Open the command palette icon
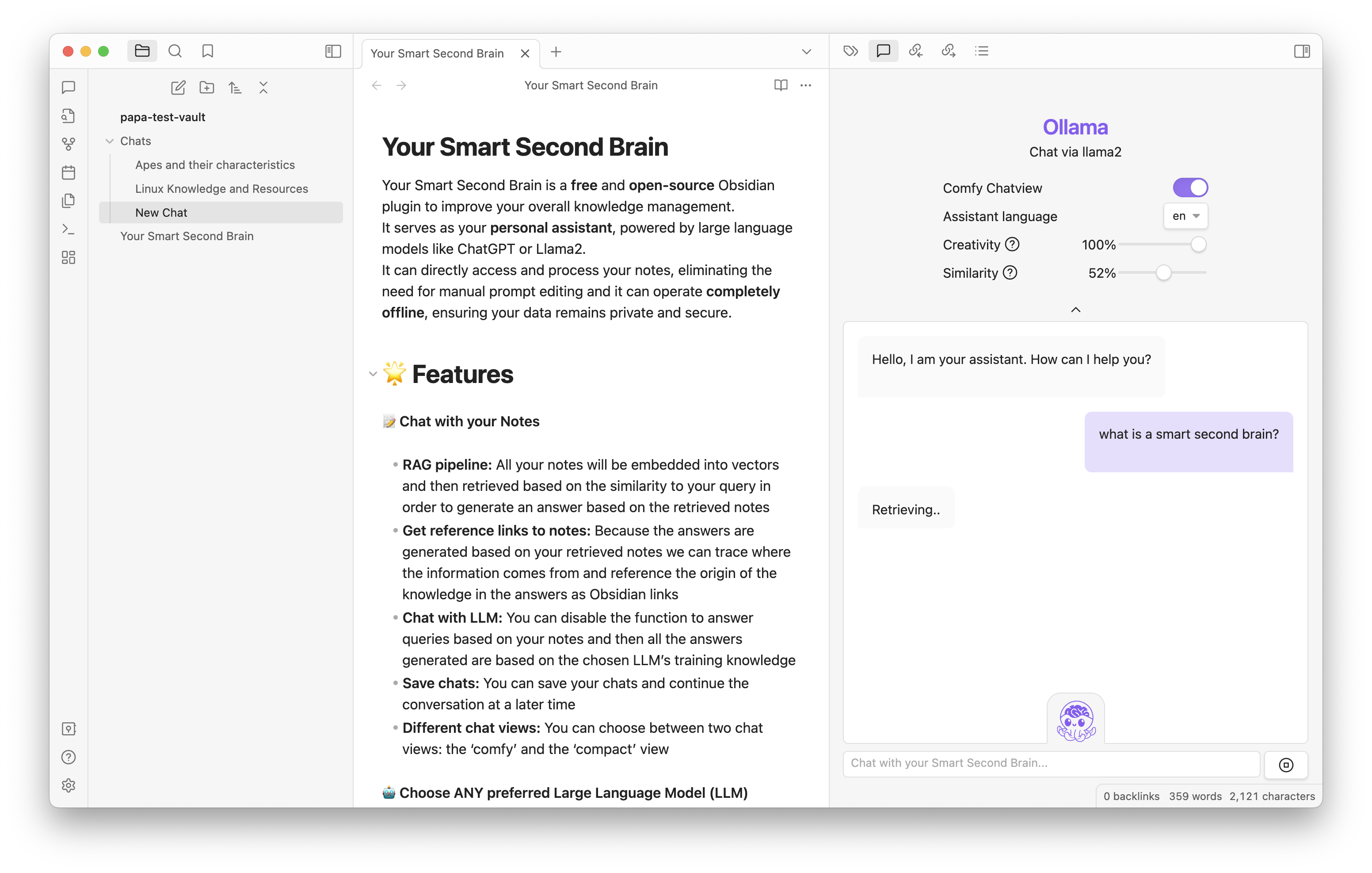 tap(69, 229)
